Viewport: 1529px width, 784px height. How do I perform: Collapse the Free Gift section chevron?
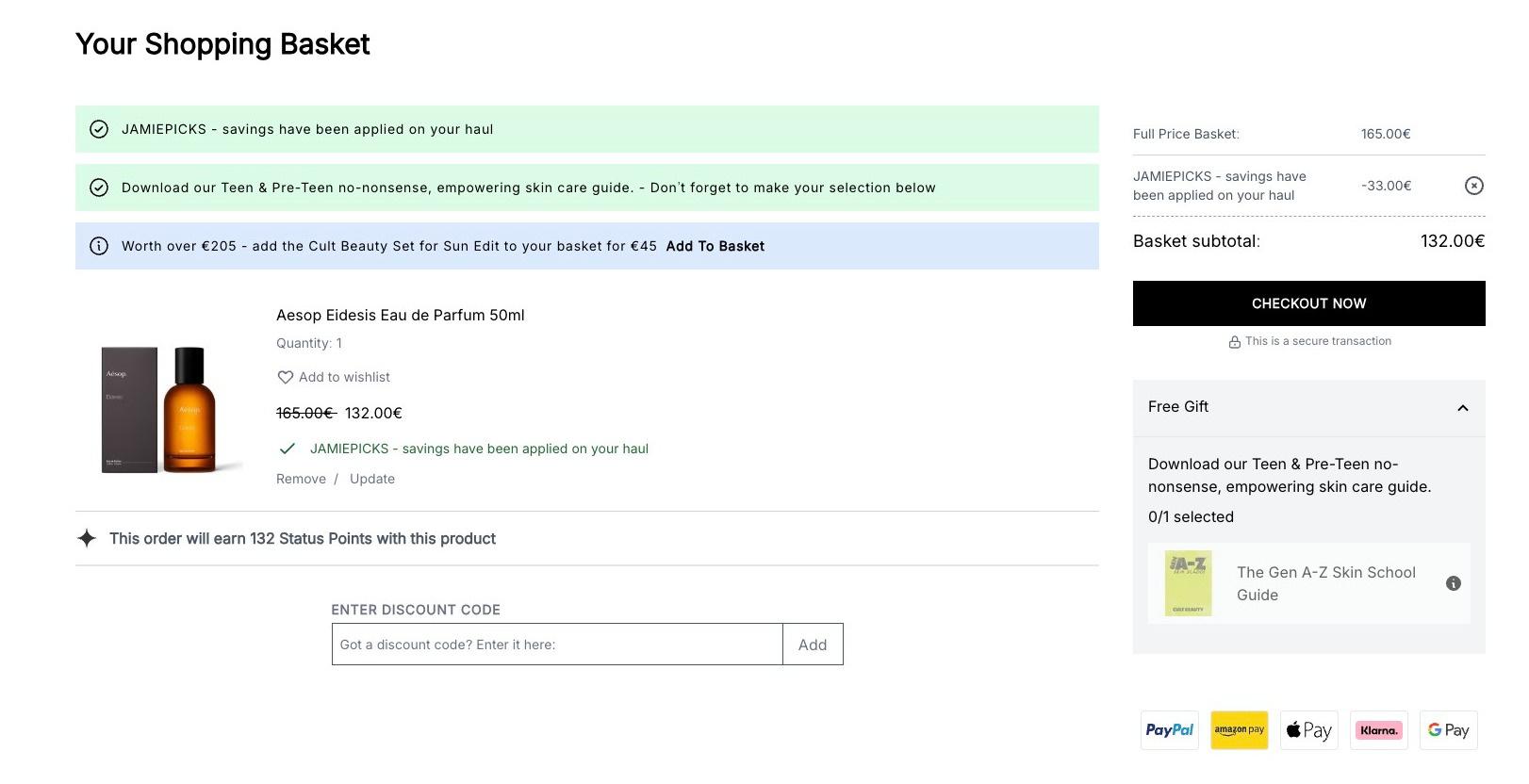point(1463,408)
